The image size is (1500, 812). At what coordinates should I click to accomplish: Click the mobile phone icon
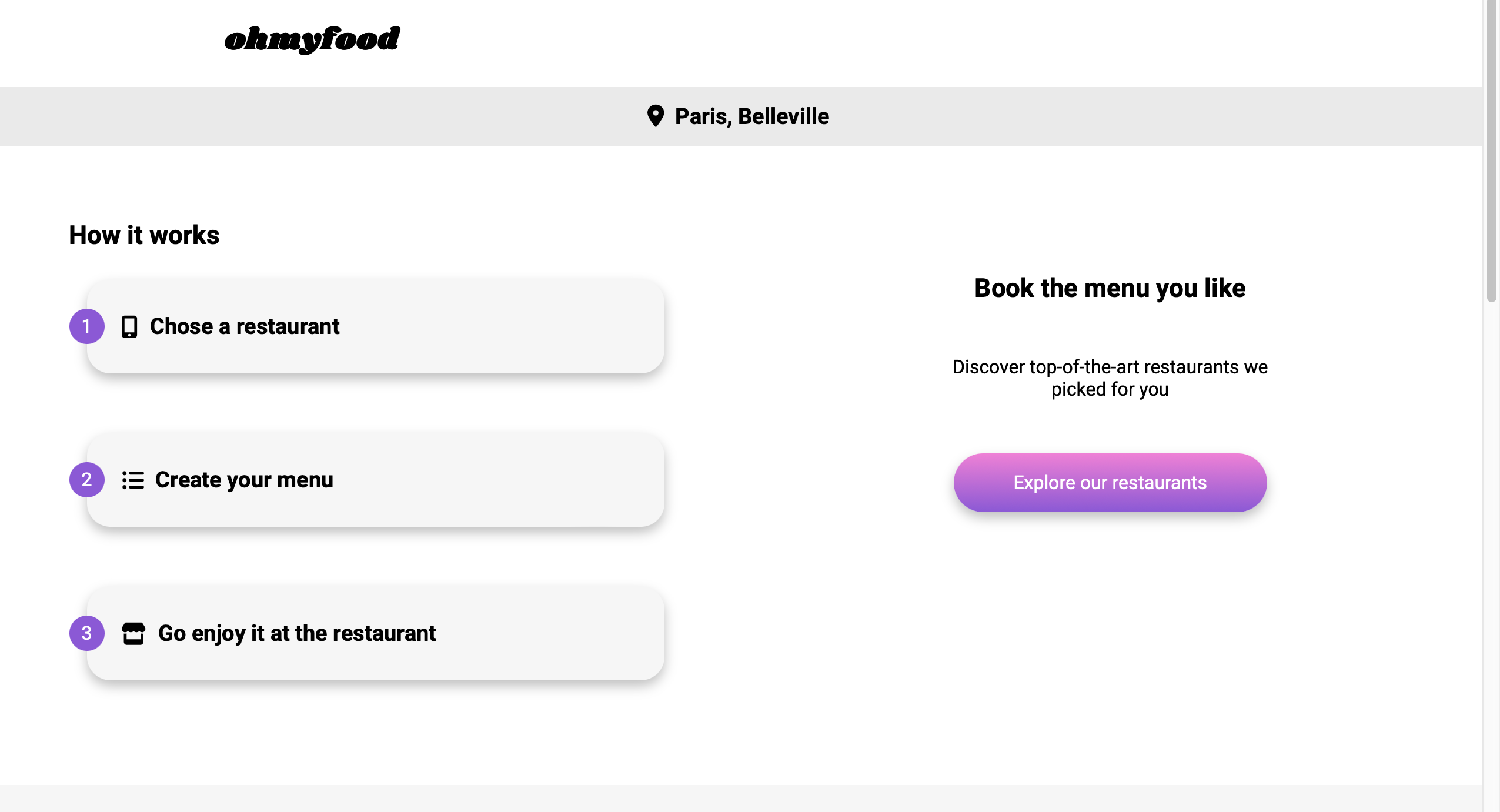click(129, 327)
